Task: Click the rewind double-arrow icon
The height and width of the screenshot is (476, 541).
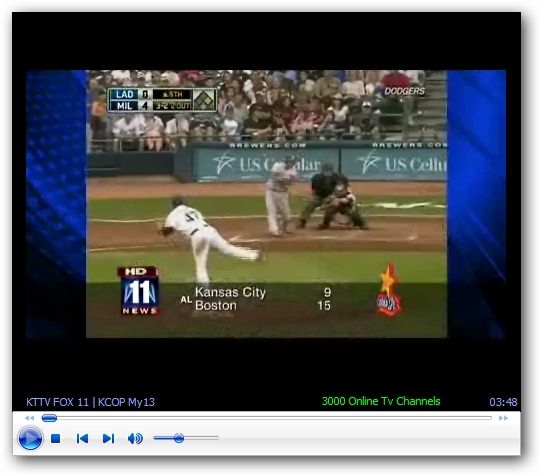Action: tap(29, 418)
